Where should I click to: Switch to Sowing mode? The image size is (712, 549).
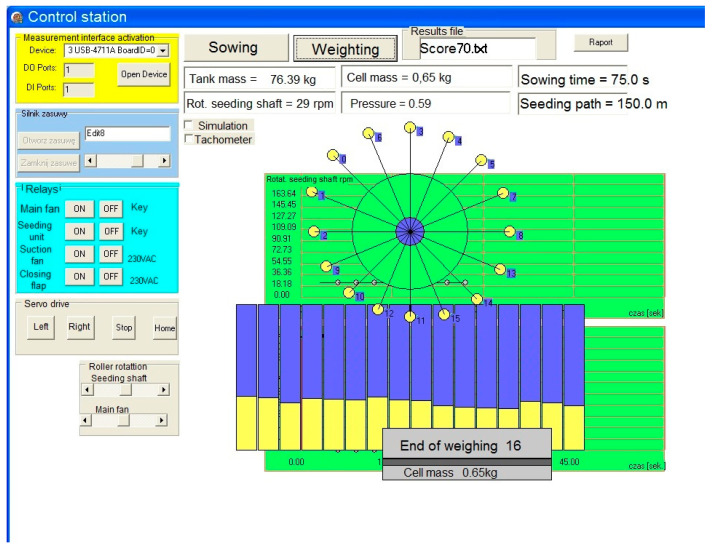pyautogui.click(x=233, y=48)
